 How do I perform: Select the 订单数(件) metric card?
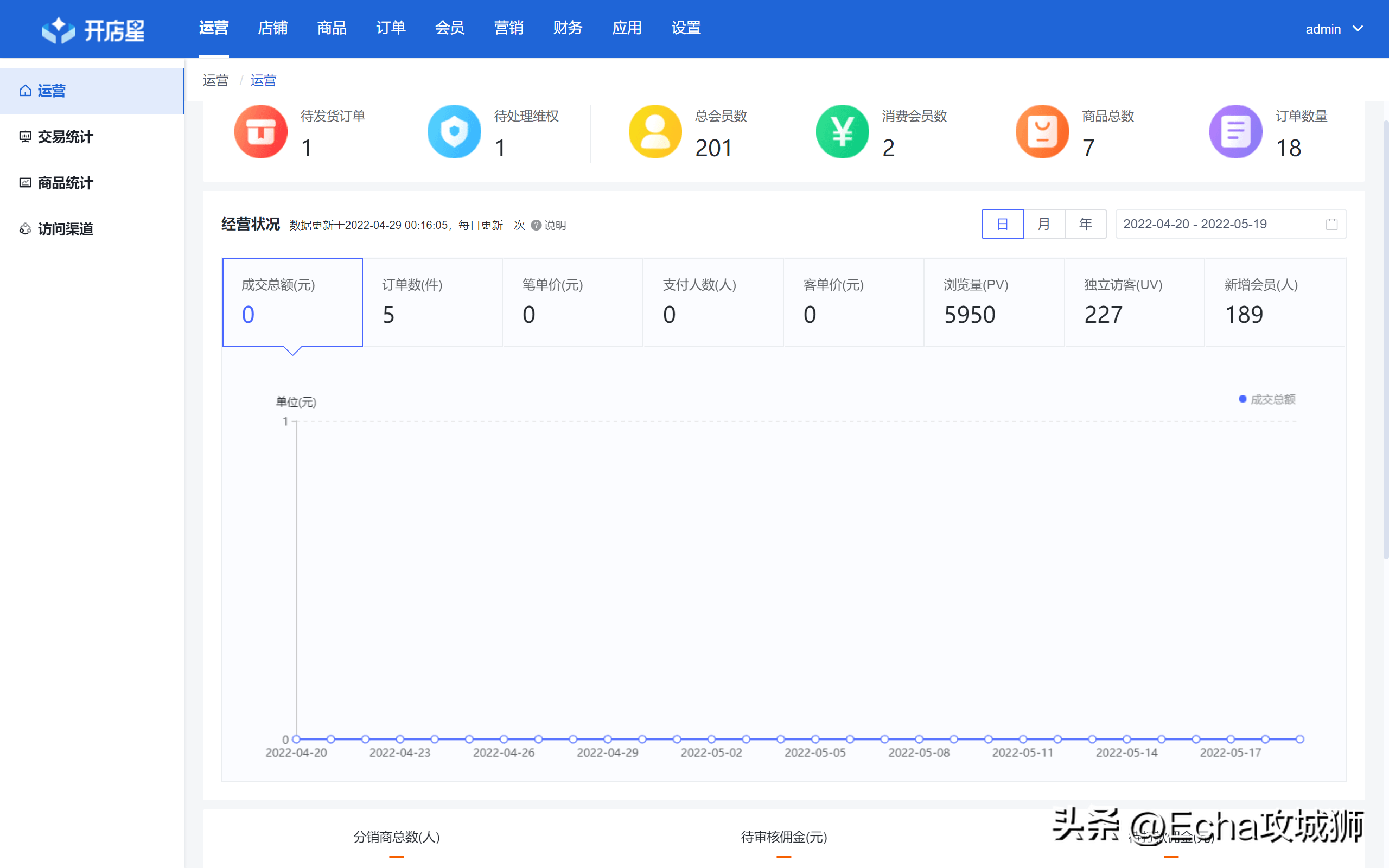pos(433,303)
